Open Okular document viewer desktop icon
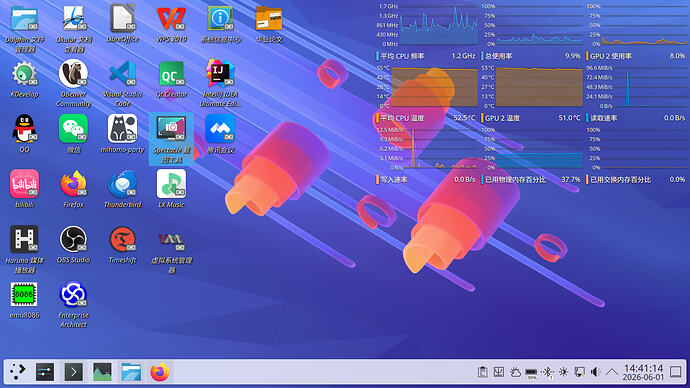 tap(73, 19)
